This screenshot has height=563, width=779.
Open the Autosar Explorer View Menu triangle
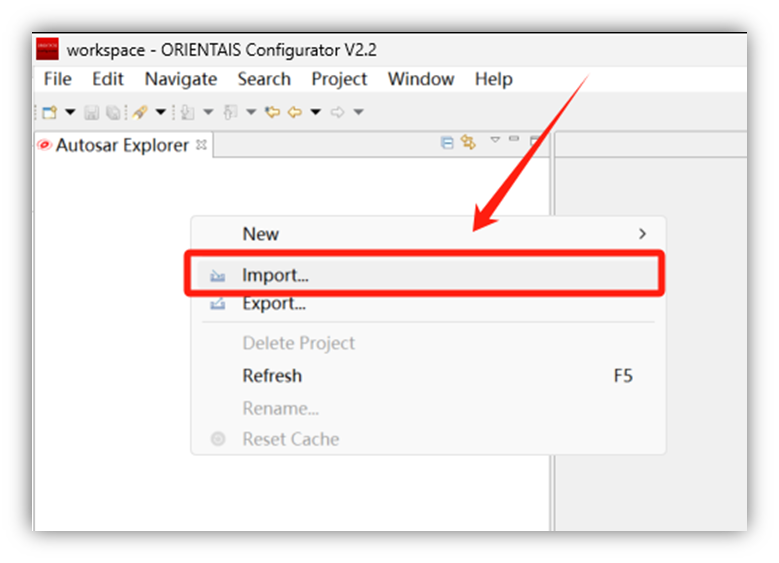[x=495, y=140]
